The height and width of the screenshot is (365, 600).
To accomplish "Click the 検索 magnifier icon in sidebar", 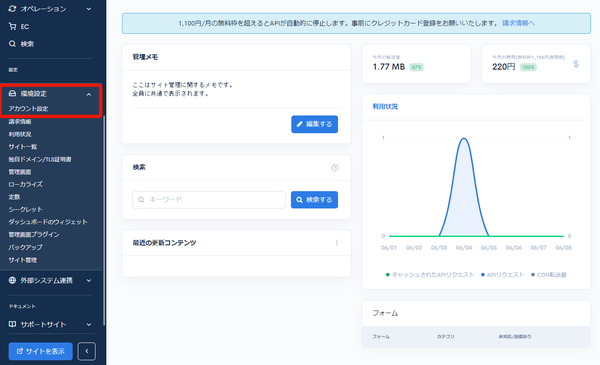I will click(12, 44).
